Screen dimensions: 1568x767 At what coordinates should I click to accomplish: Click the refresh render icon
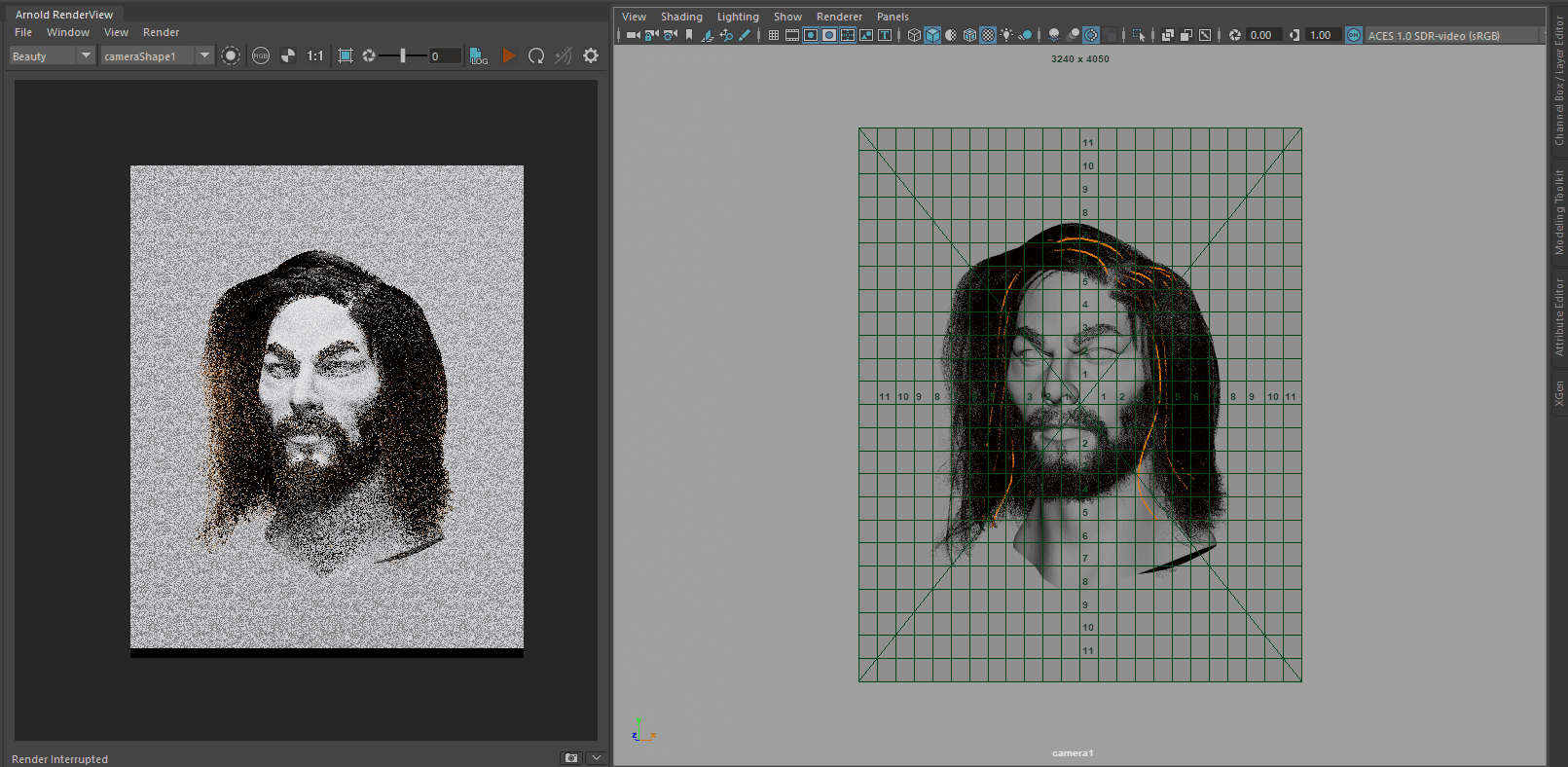tap(535, 55)
